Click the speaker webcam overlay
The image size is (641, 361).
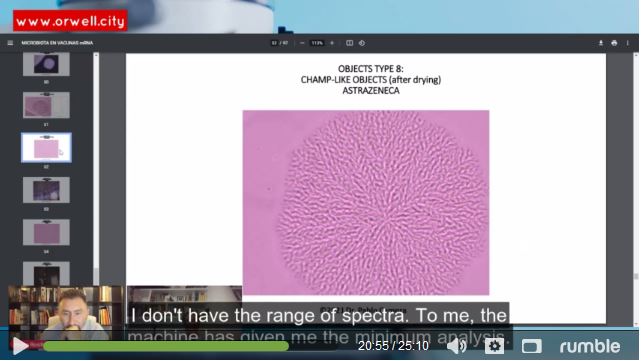pos(65,313)
